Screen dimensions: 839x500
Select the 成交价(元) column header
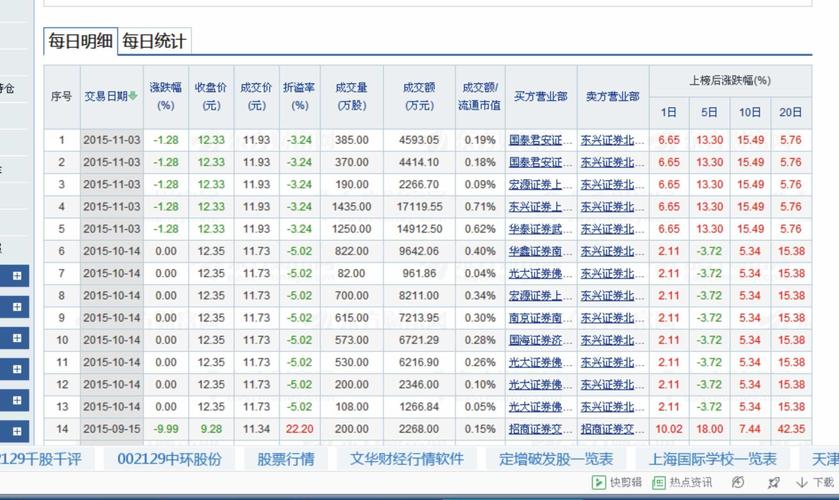[x=256, y=96]
